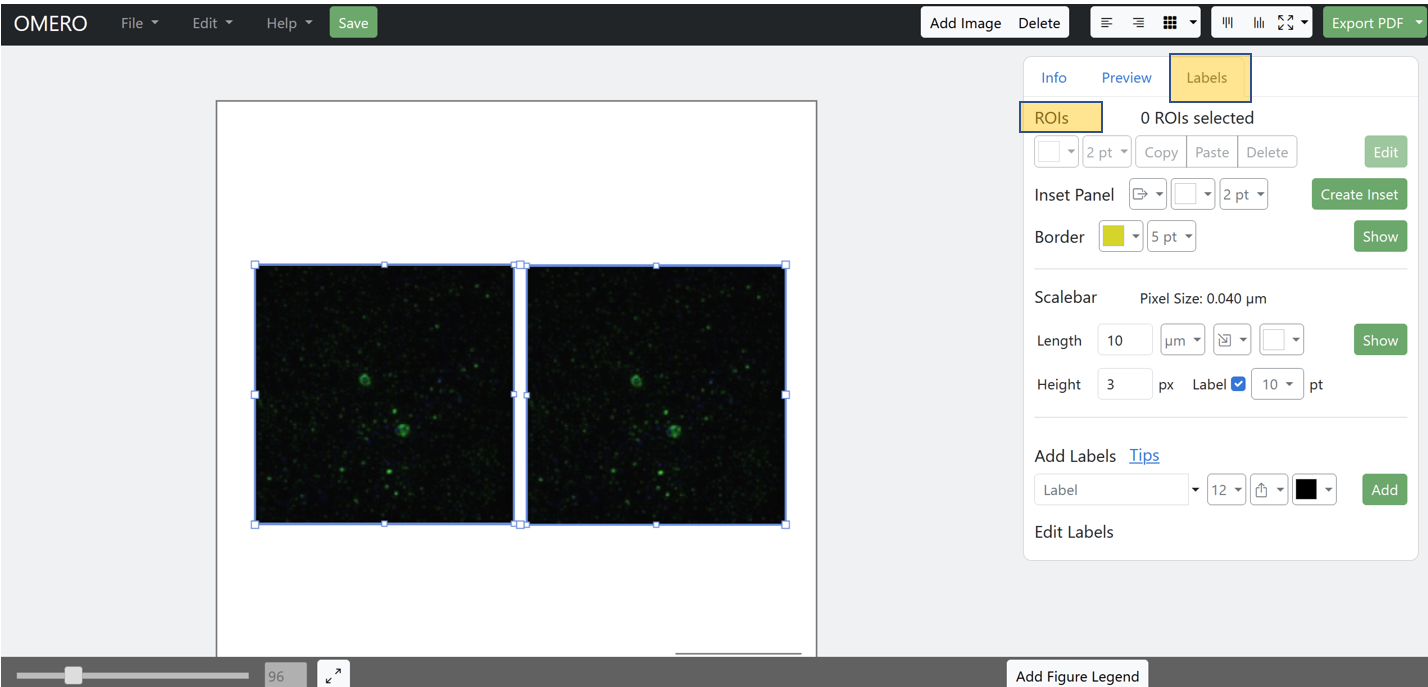The width and height of the screenshot is (1428, 687).
Task: Open the Inset Panel color swatch
Action: point(1193,194)
